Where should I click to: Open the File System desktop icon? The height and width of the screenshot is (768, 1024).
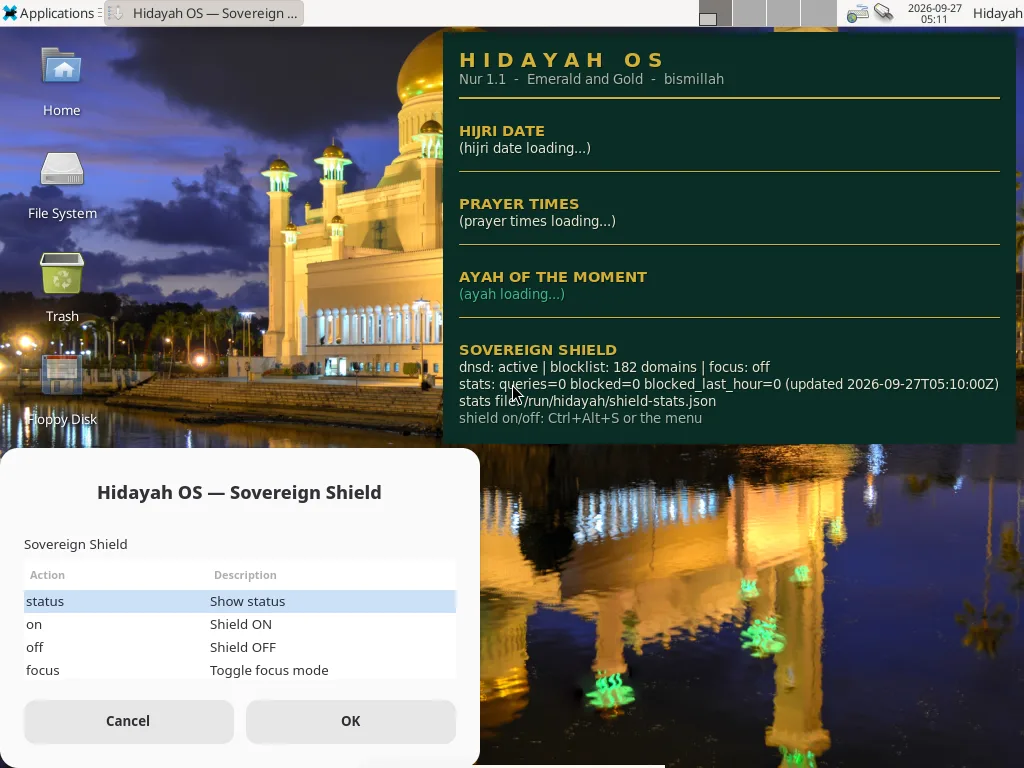[61, 185]
